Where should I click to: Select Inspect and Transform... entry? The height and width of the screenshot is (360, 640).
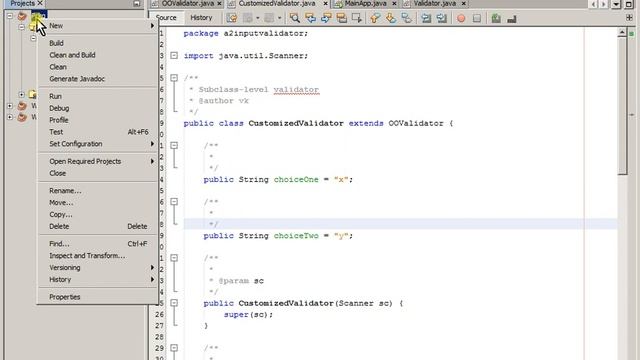click(98, 256)
